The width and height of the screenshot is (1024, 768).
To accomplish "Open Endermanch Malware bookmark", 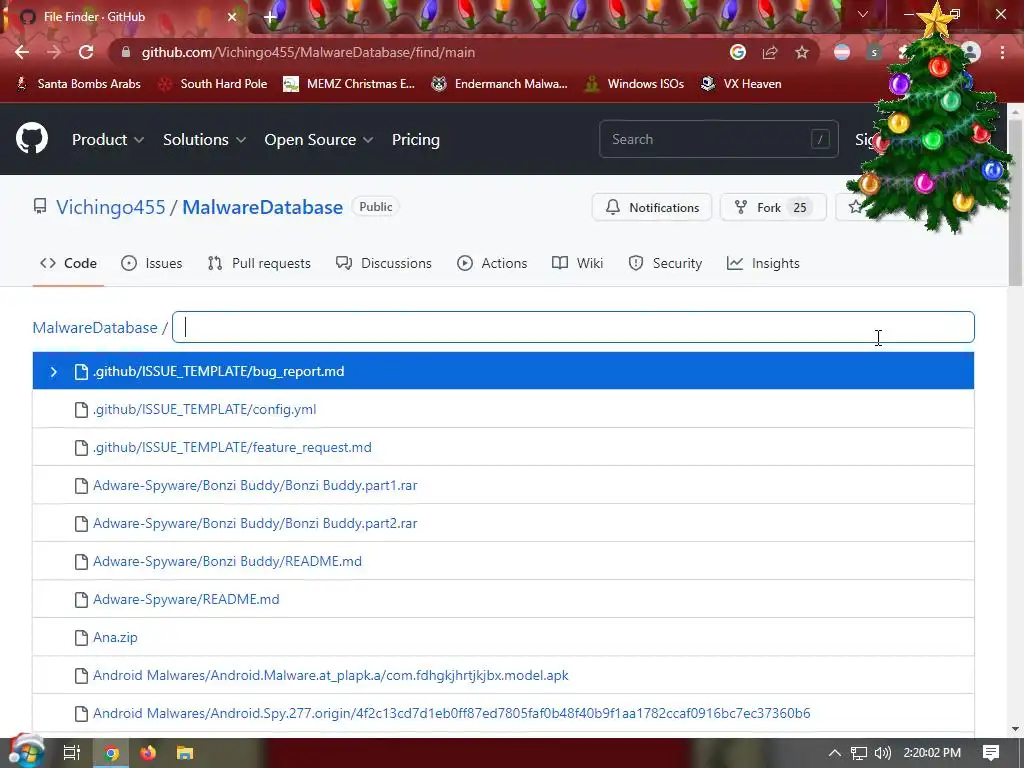I will pos(499,84).
